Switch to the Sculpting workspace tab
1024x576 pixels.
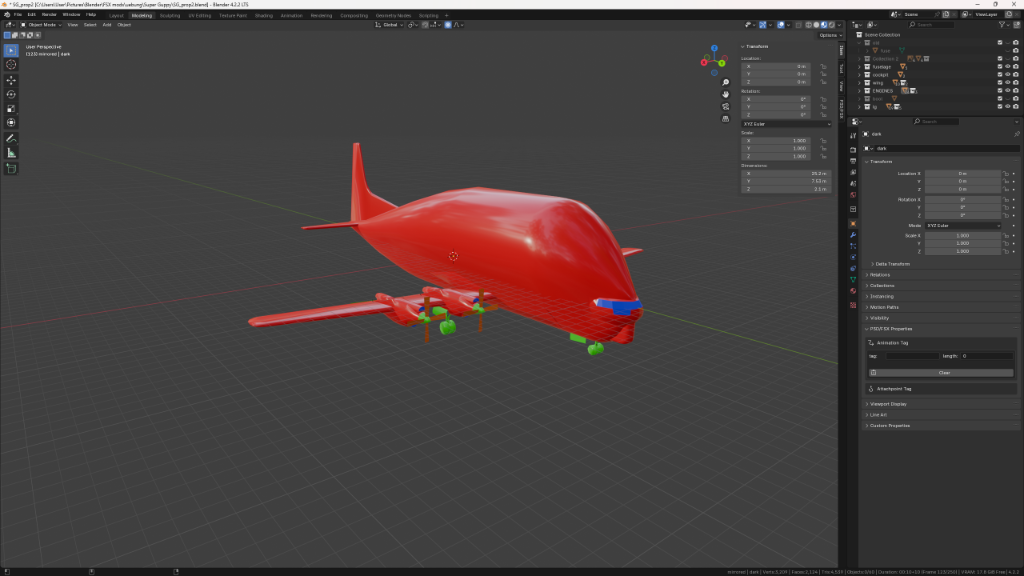pos(170,16)
